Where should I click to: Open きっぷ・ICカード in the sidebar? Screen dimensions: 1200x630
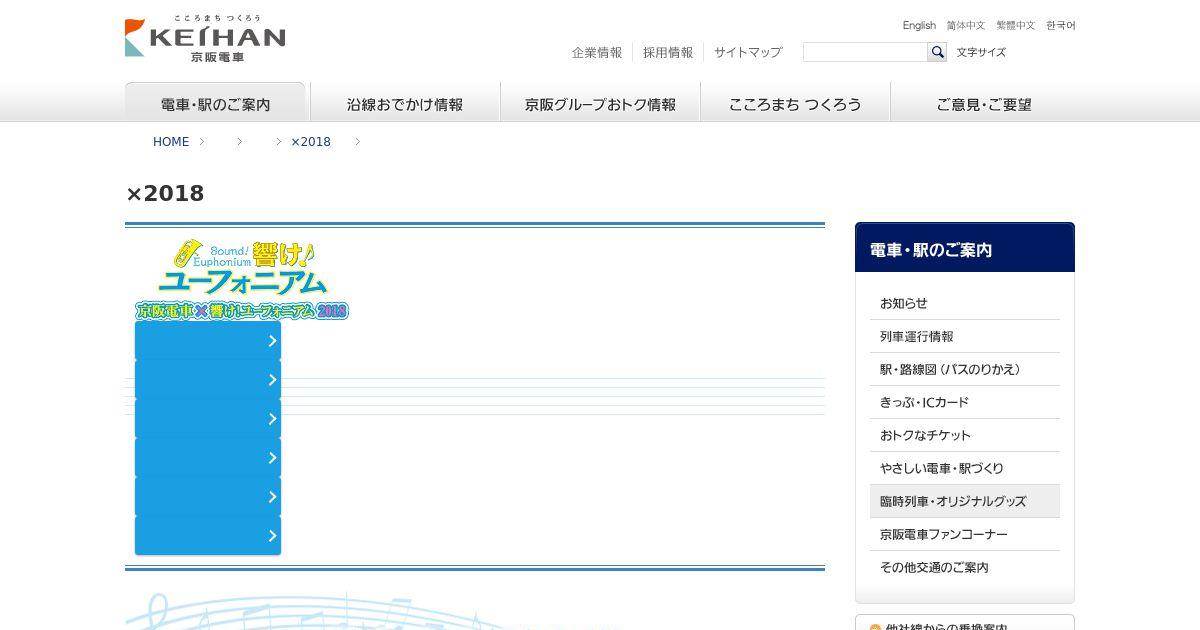pos(965,402)
